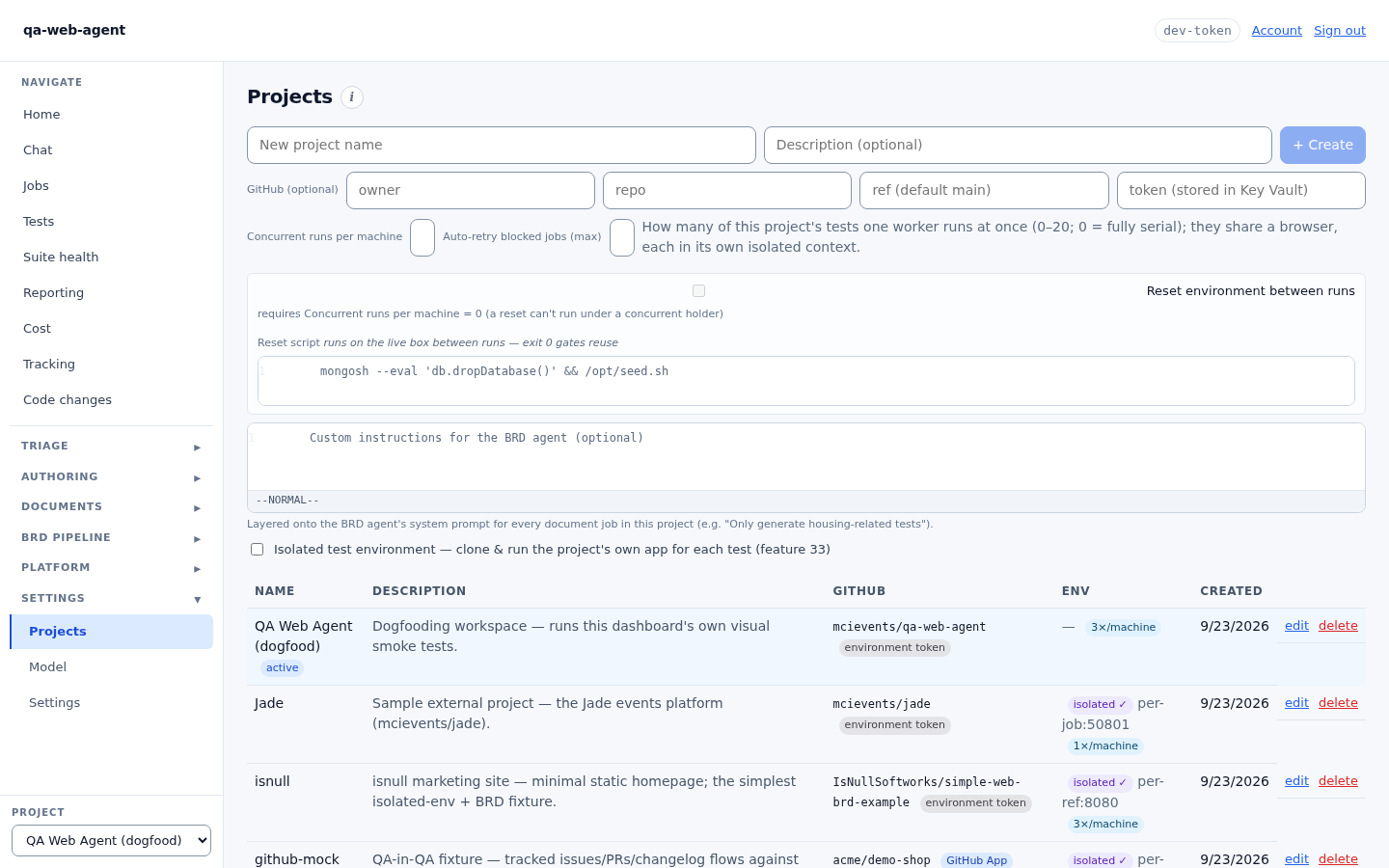Edit the Jade project
The width and height of the screenshot is (1389, 868).
tap(1296, 703)
